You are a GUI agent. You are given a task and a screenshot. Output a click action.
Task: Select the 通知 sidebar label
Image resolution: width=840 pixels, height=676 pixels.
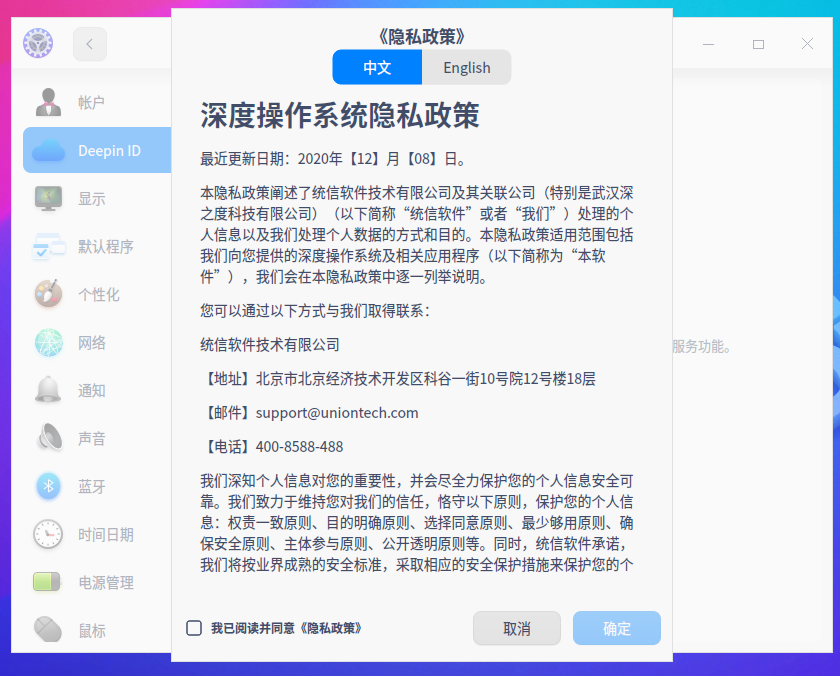92,390
